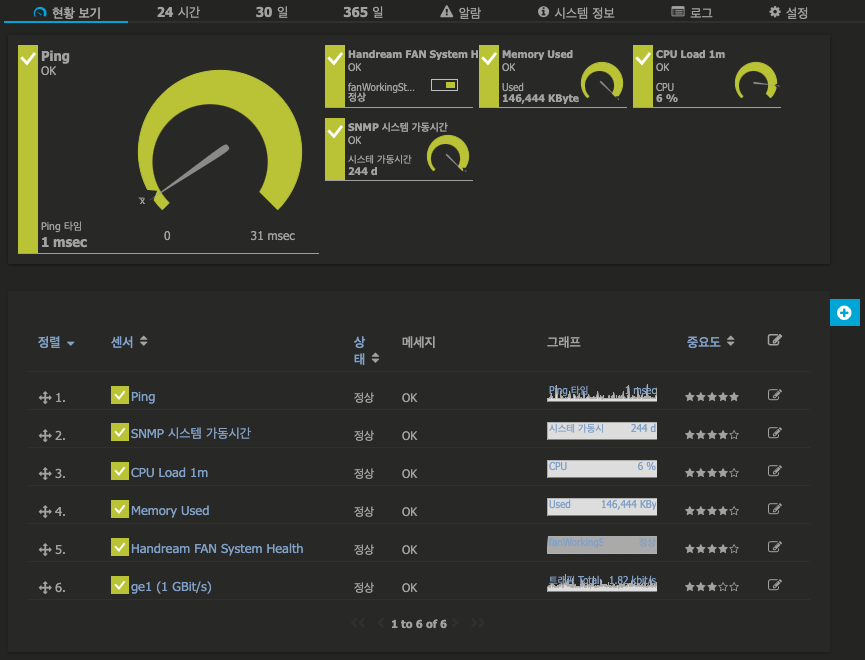Image resolution: width=865 pixels, height=660 pixels.
Task: Set Ping priority using its star rating
Action: click(x=712, y=397)
